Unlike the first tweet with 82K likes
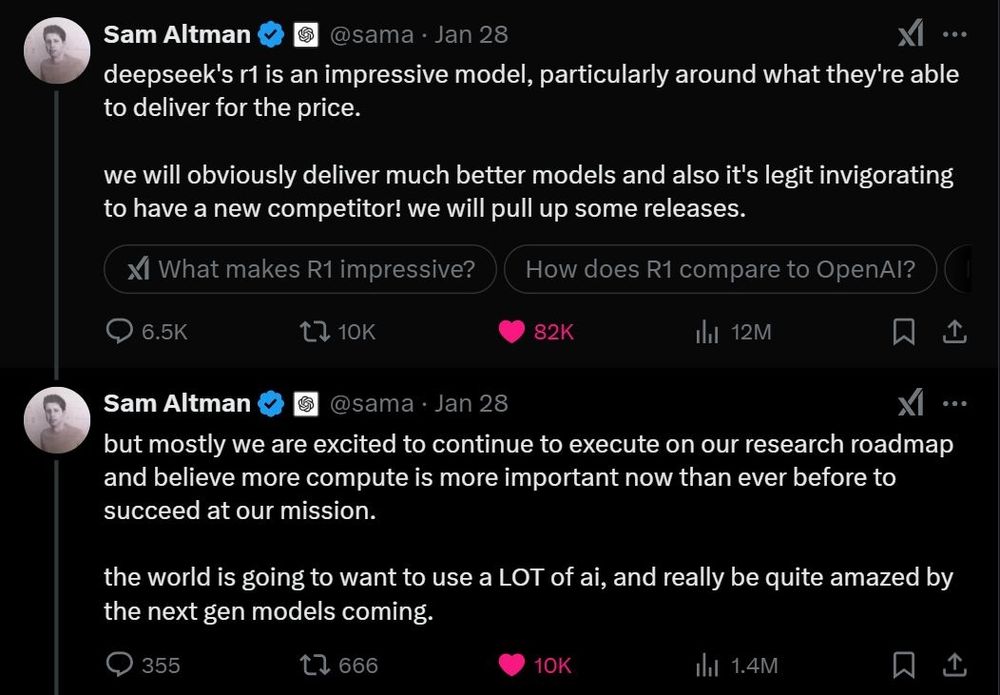The image size is (1000, 695). tap(511, 332)
